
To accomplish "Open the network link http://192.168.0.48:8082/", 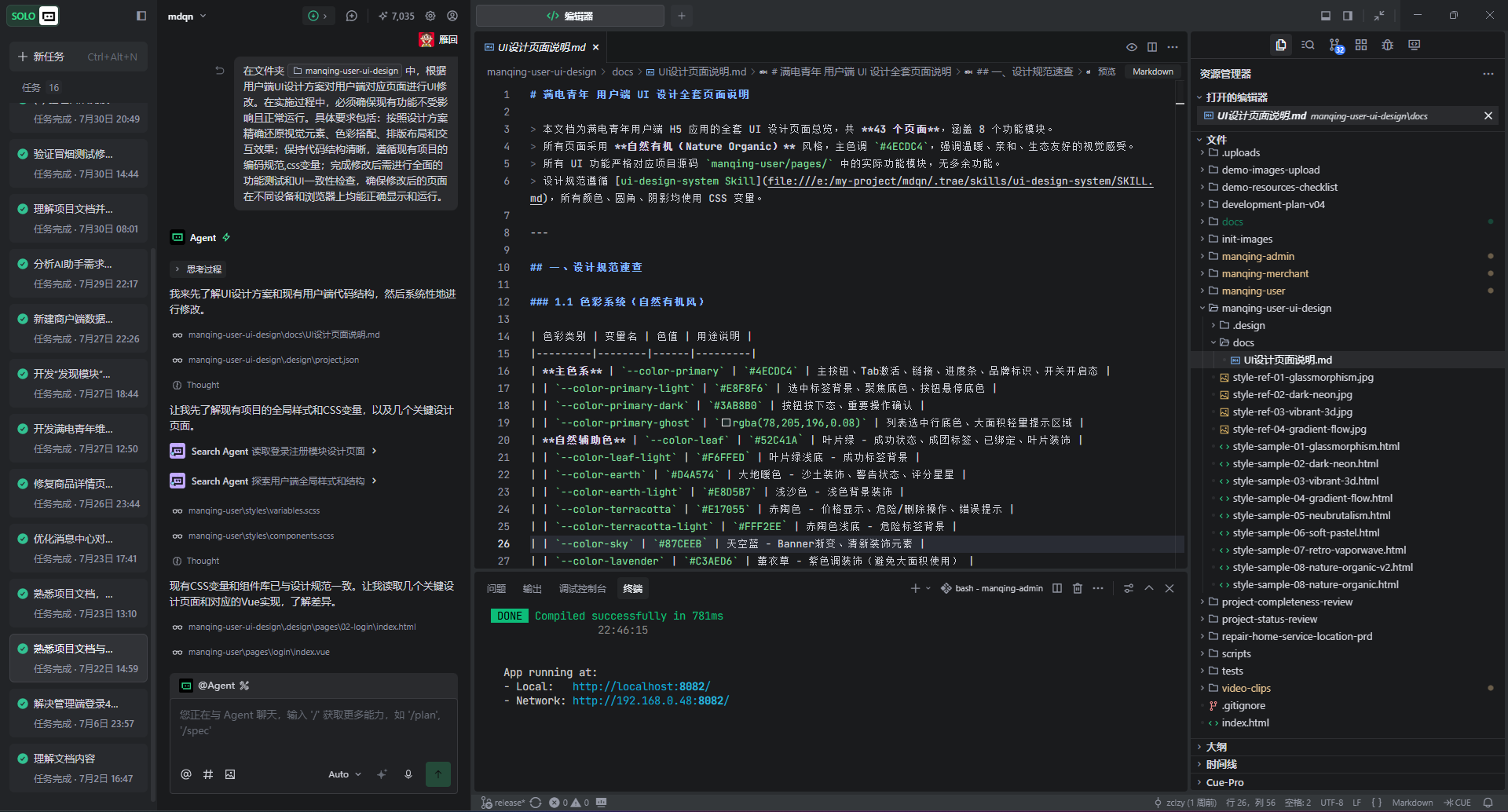I will click(650, 700).
